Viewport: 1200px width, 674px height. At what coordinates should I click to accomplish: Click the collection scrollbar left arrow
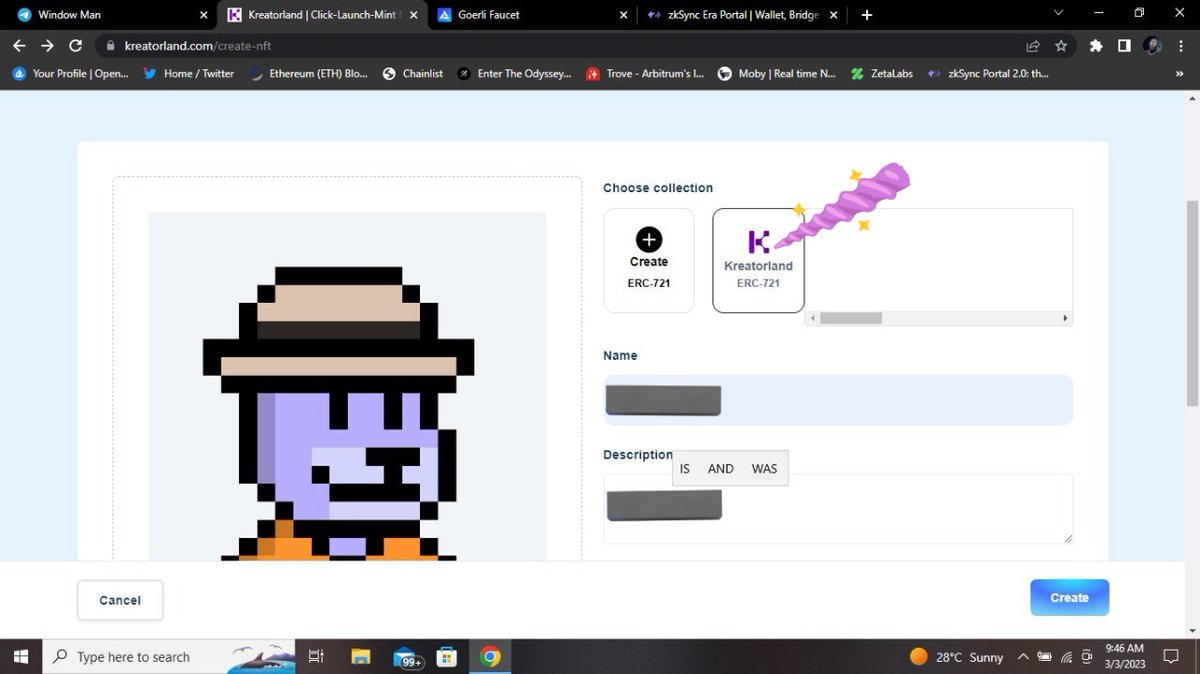tap(812, 318)
